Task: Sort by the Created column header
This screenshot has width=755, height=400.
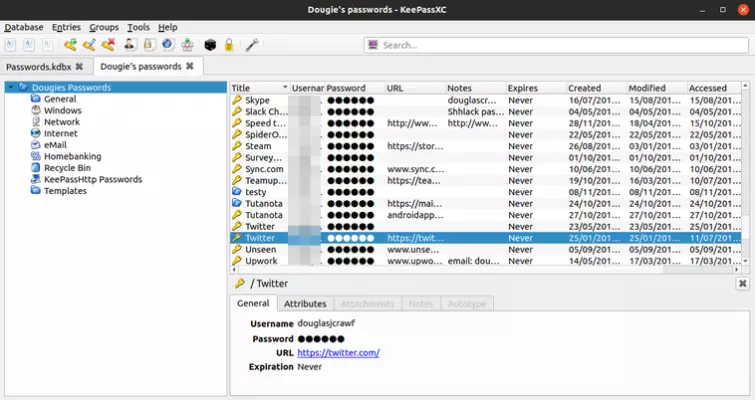Action: click(x=596, y=88)
